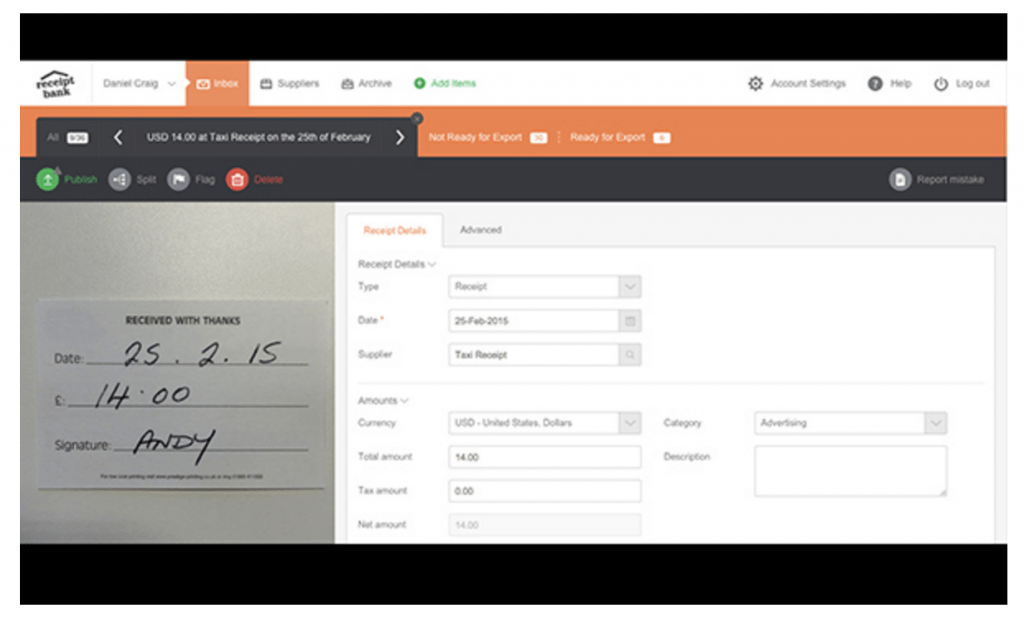Click the green Add Items plus icon
The height and width of the screenshot is (623, 1024).
420,84
